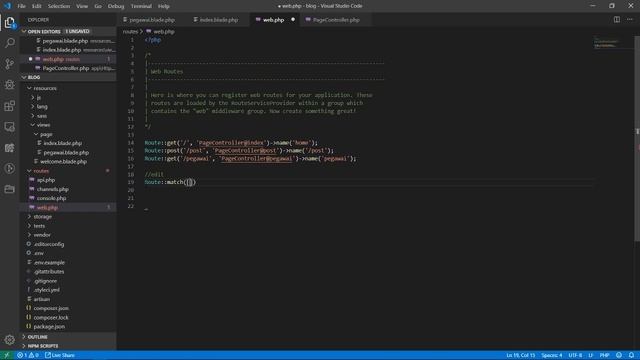Start Live Share from status bar
640x360 pixels.
(60, 355)
